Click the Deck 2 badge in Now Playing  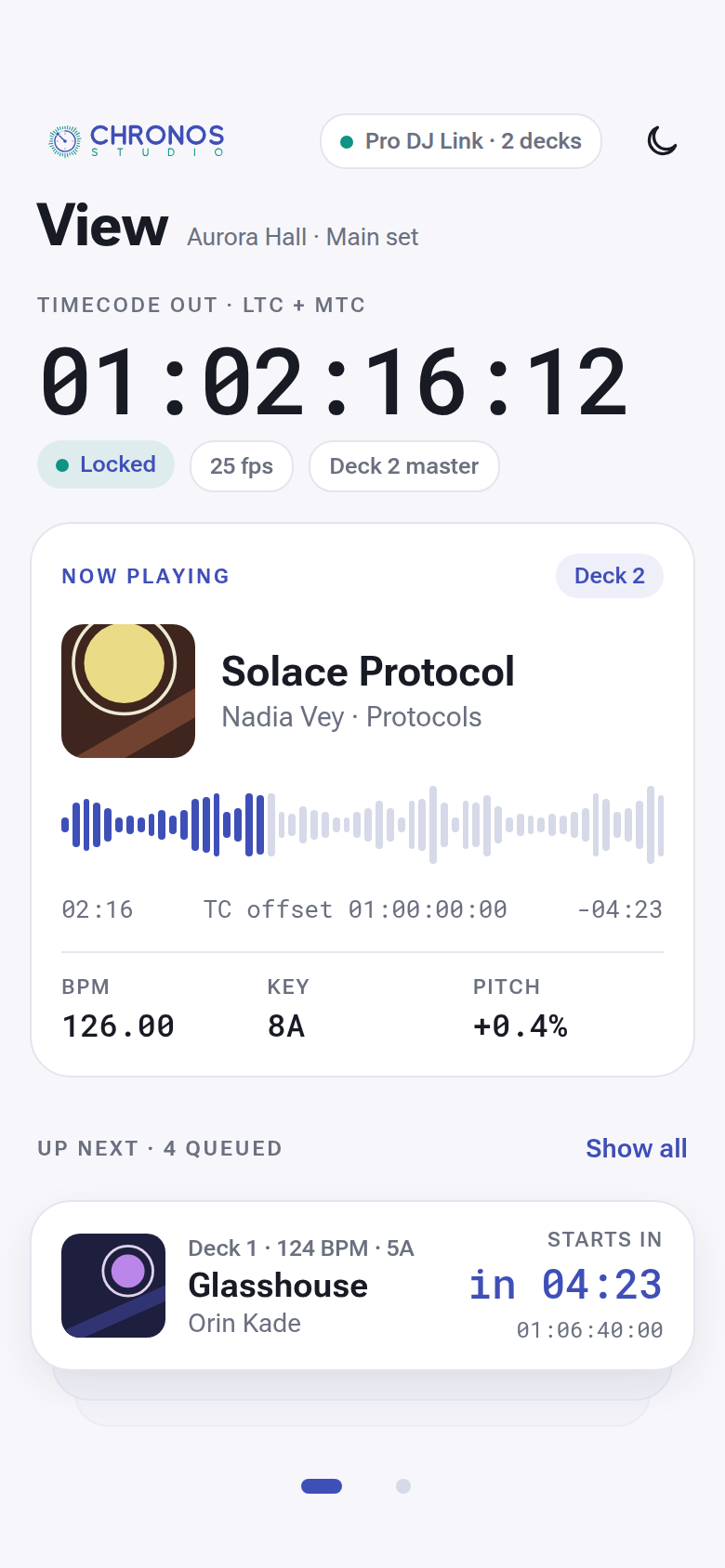coord(610,576)
